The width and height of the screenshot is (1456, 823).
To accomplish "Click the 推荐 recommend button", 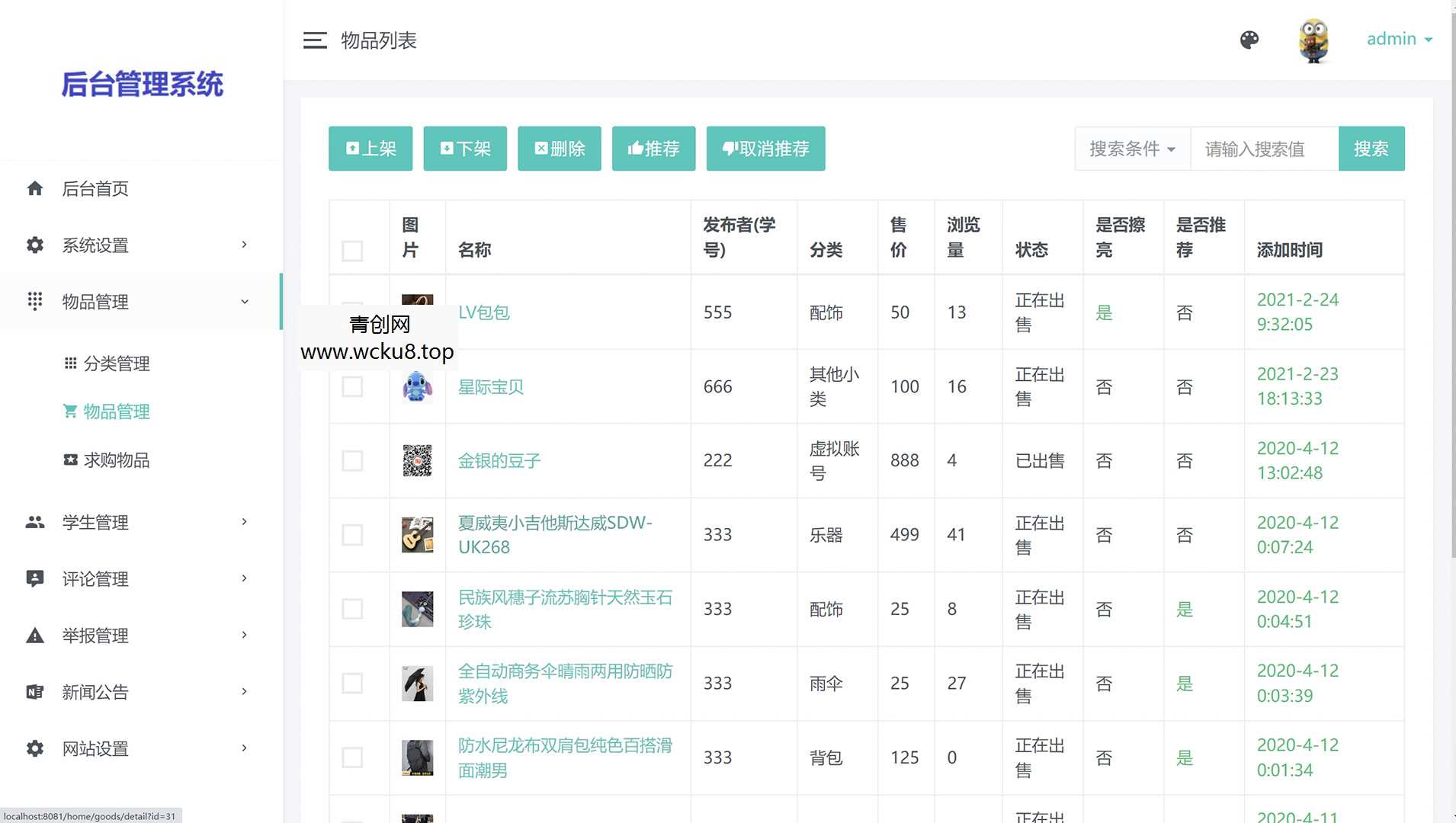I will (x=653, y=149).
